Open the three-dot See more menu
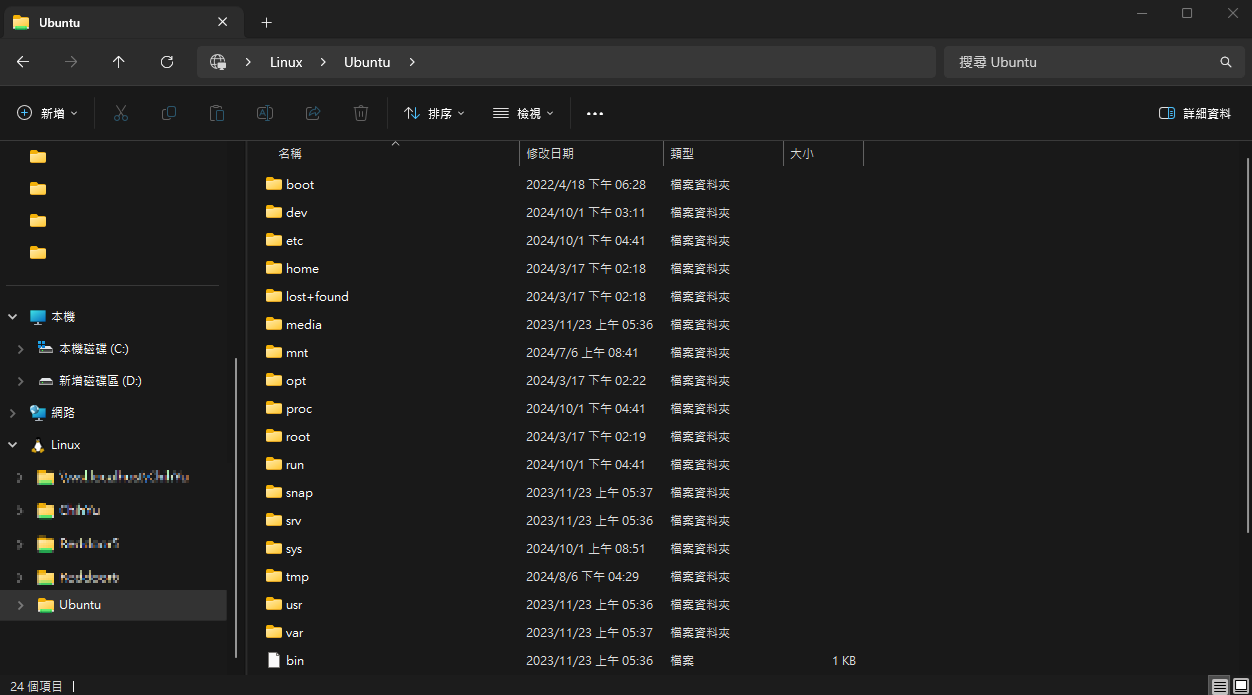 595,114
